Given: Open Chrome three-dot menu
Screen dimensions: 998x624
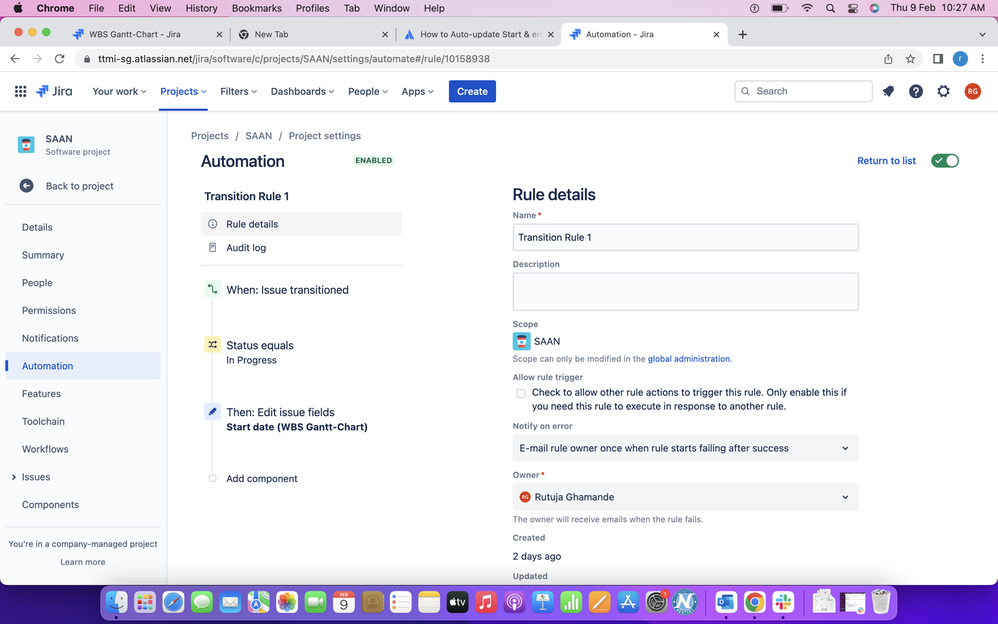Looking at the screenshot, I should [x=982, y=59].
